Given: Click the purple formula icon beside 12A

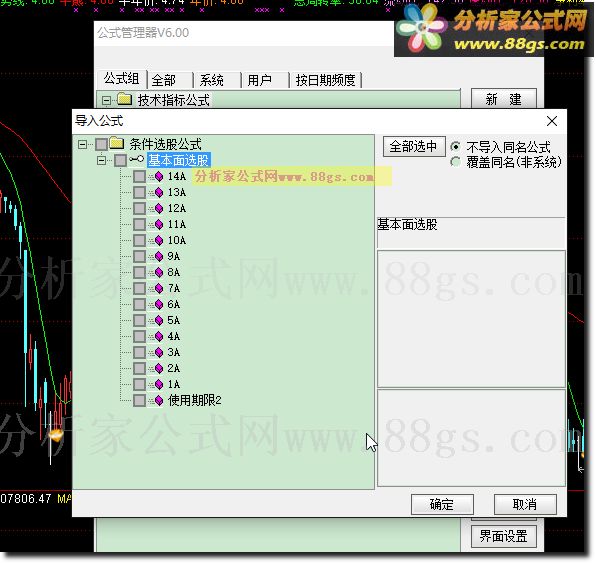Looking at the screenshot, I should click(159, 208).
